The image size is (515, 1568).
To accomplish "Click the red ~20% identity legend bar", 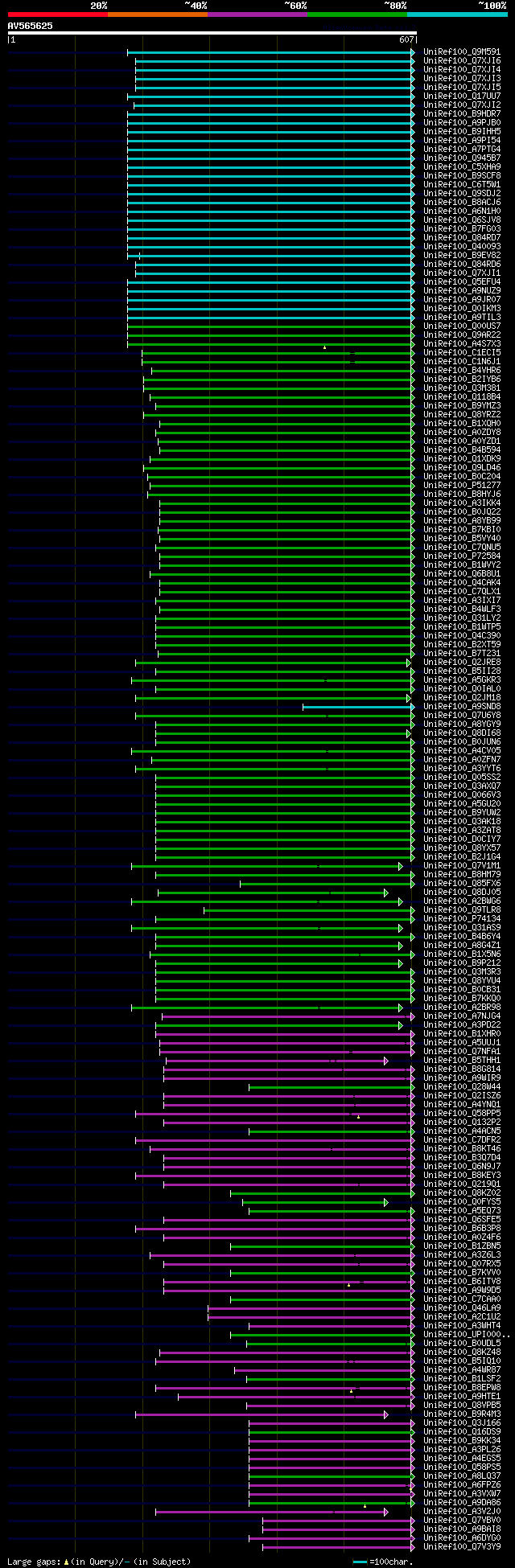I will [57, 14].
